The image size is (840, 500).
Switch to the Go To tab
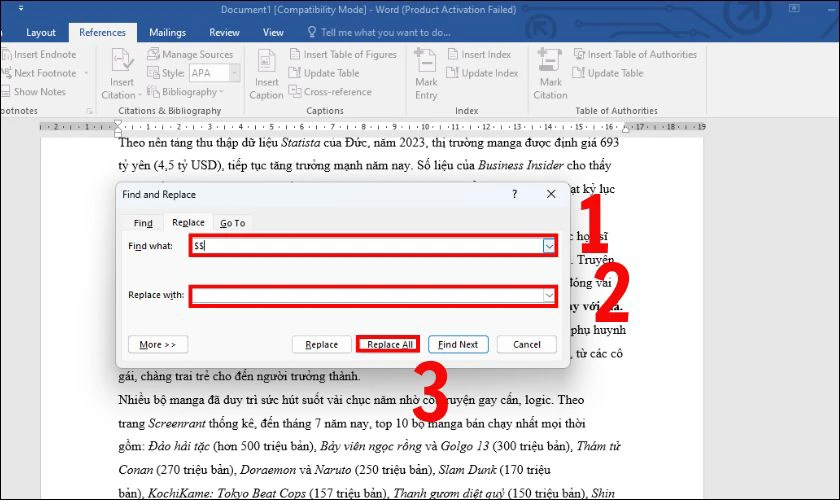click(x=232, y=223)
